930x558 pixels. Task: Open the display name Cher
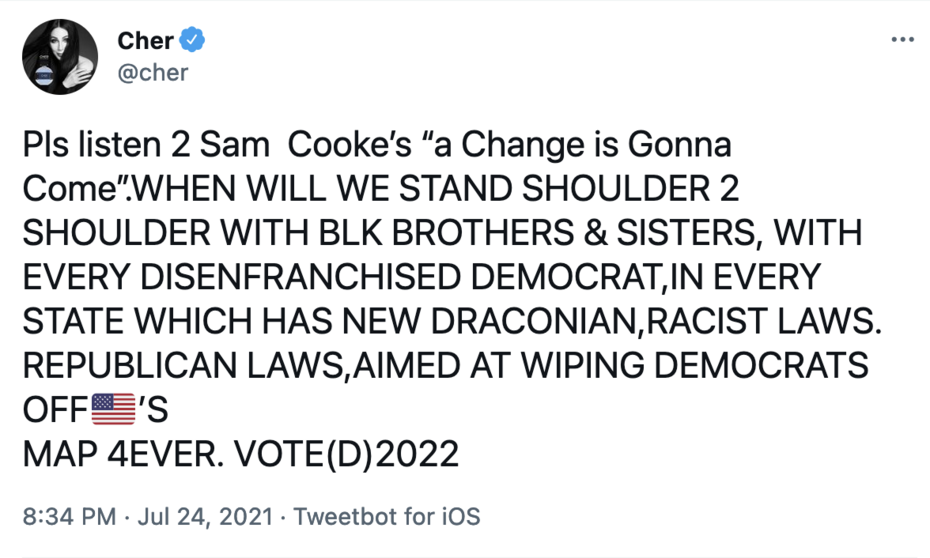(145, 40)
